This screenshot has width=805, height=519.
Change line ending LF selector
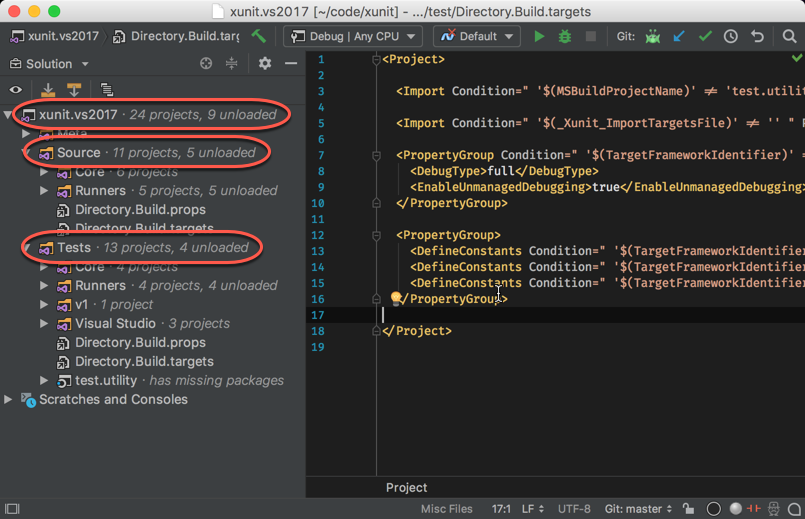(532, 509)
